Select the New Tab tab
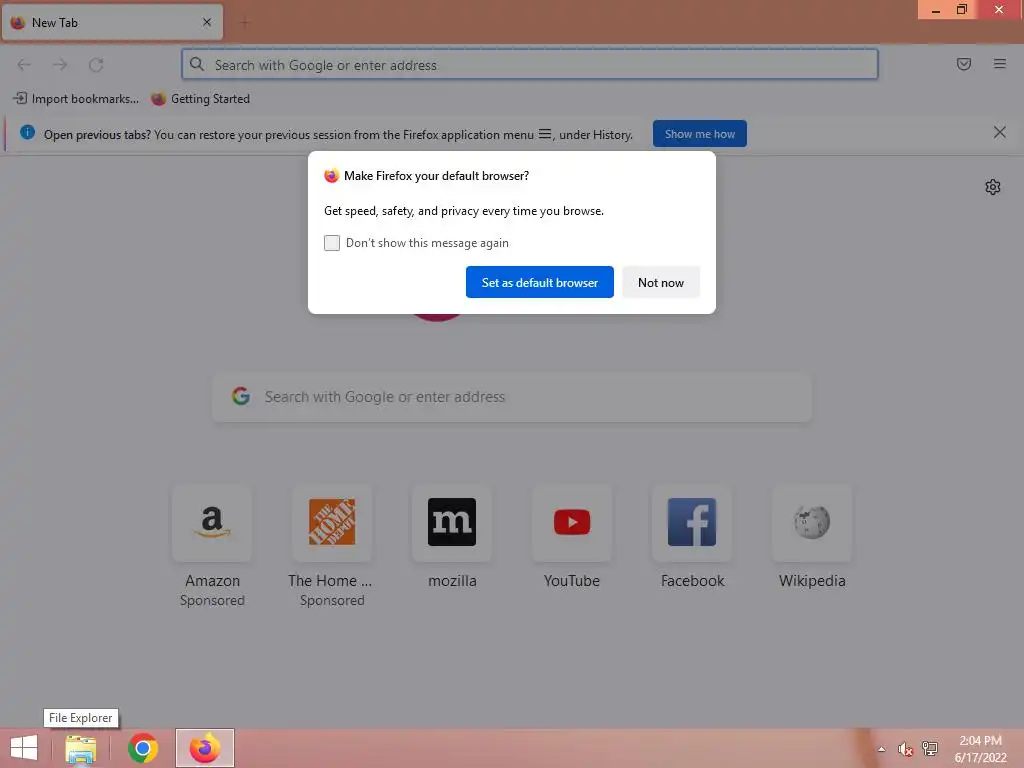The image size is (1024, 768). (112, 23)
